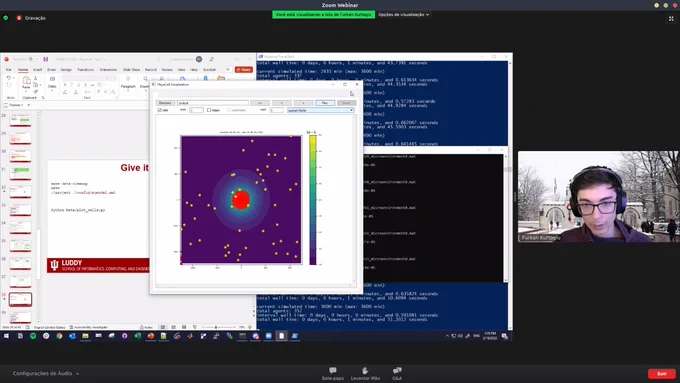The image size is (680, 383).
Task: Click the Paste icon in PowerPoint ribbon
Action: tap(26, 80)
